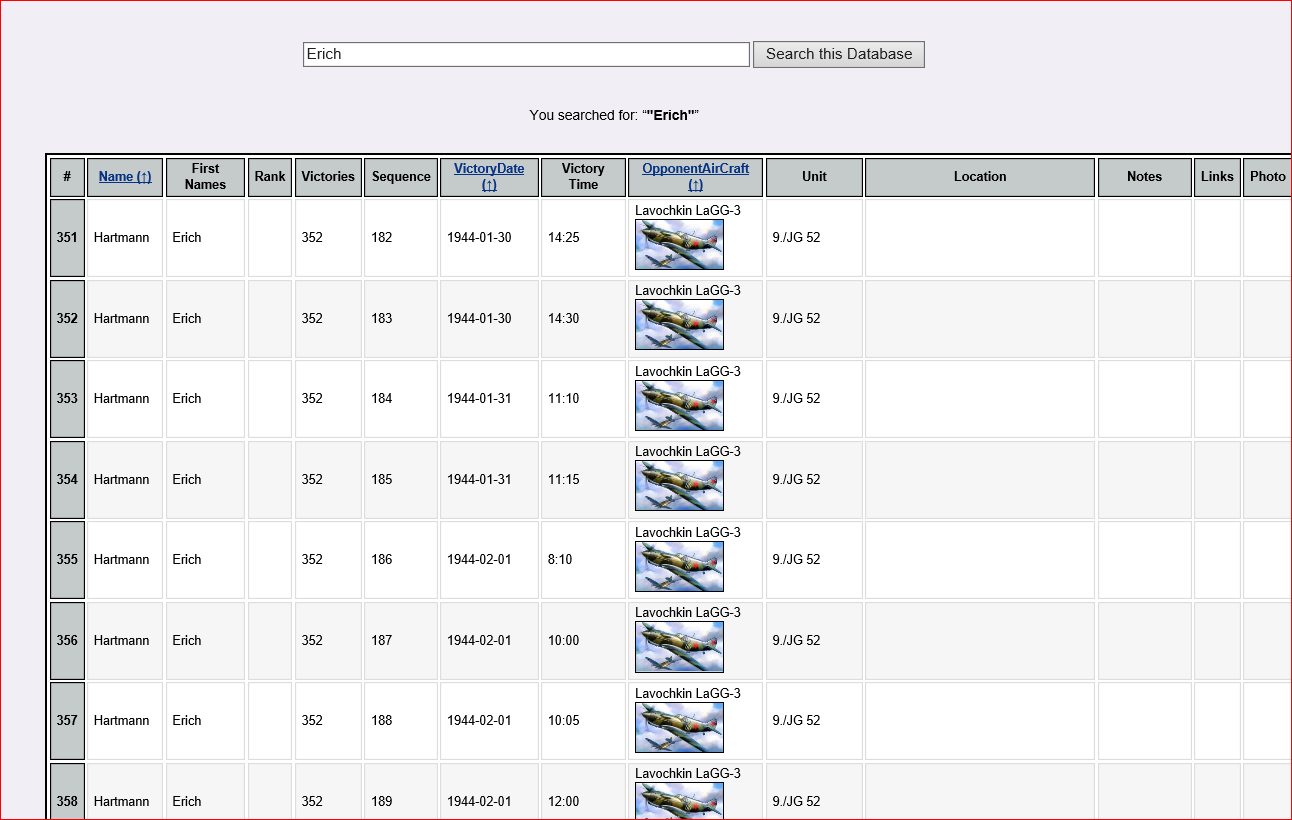Click the Victories column header

click(x=328, y=177)
